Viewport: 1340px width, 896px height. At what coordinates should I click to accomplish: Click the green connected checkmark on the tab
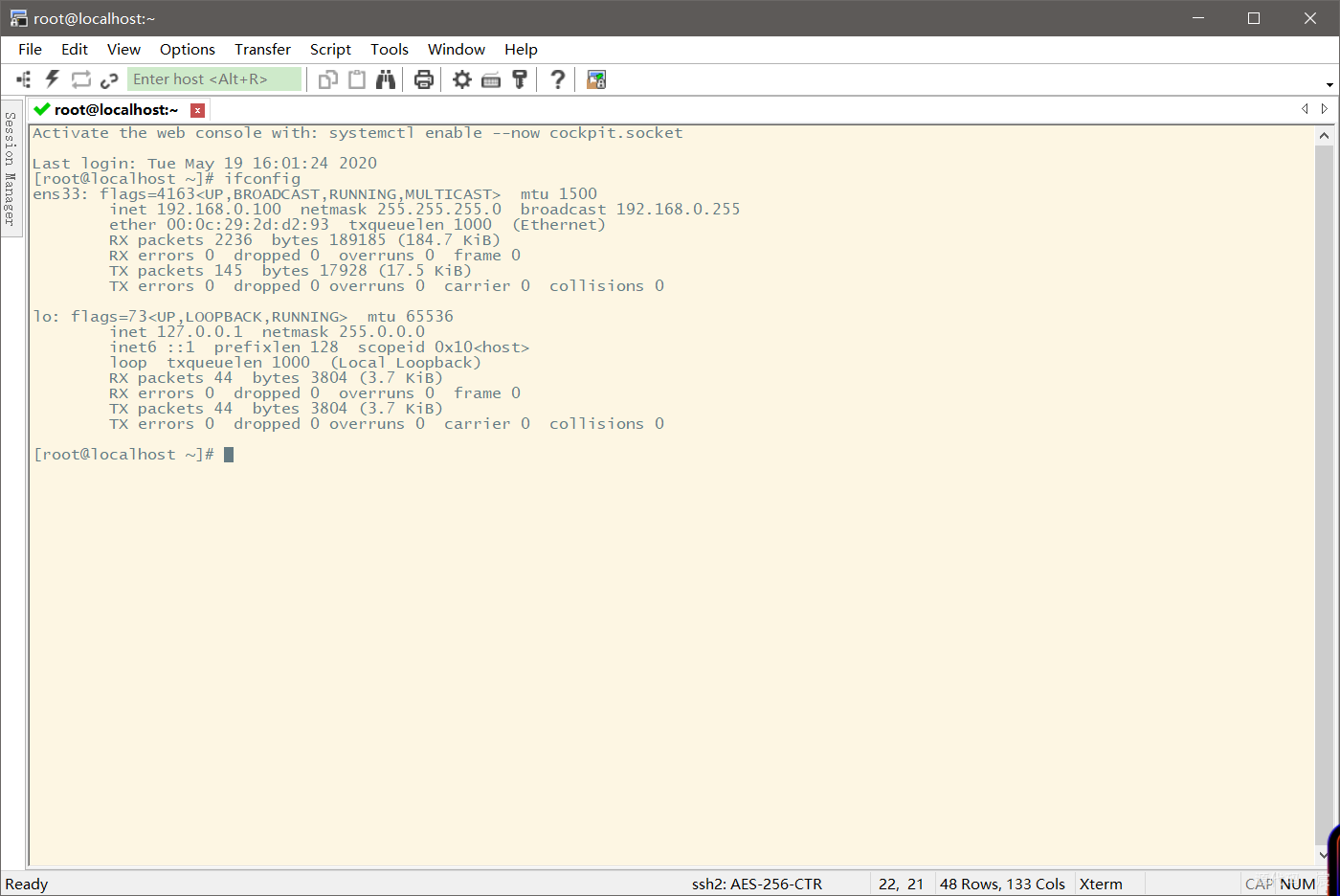click(41, 109)
